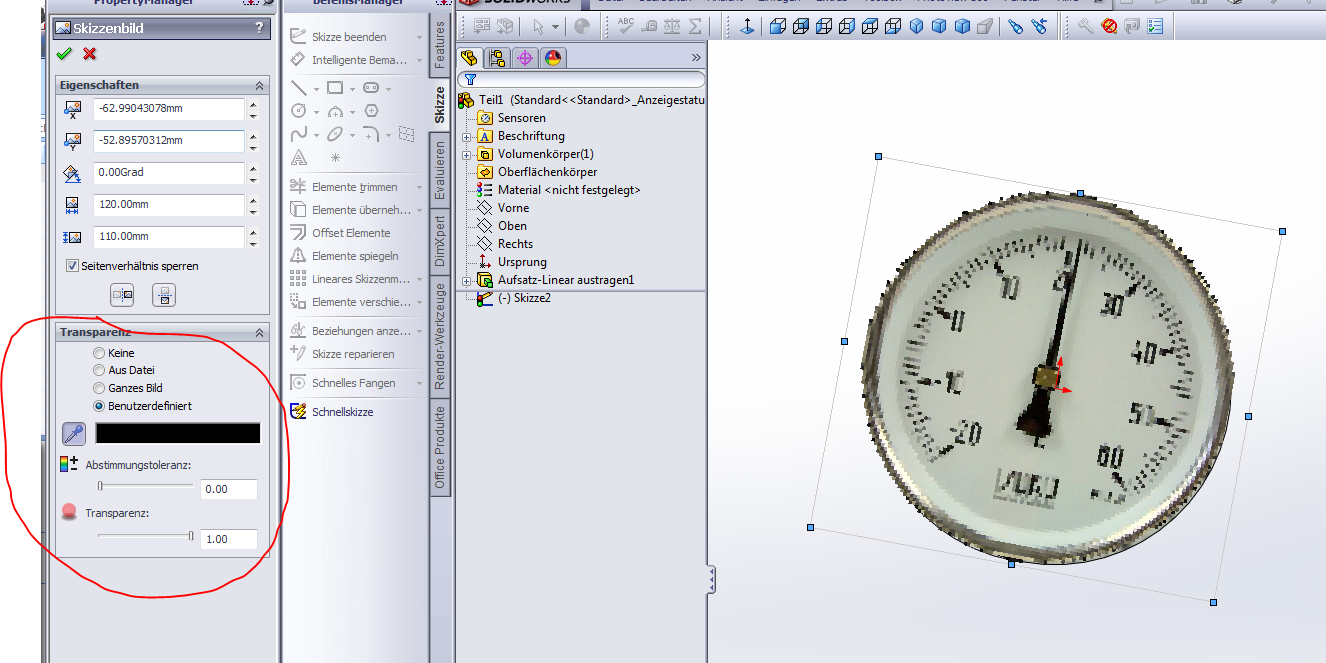Toggle the Seitenverhältnis sperren checkbox

[x=72, y=266]
